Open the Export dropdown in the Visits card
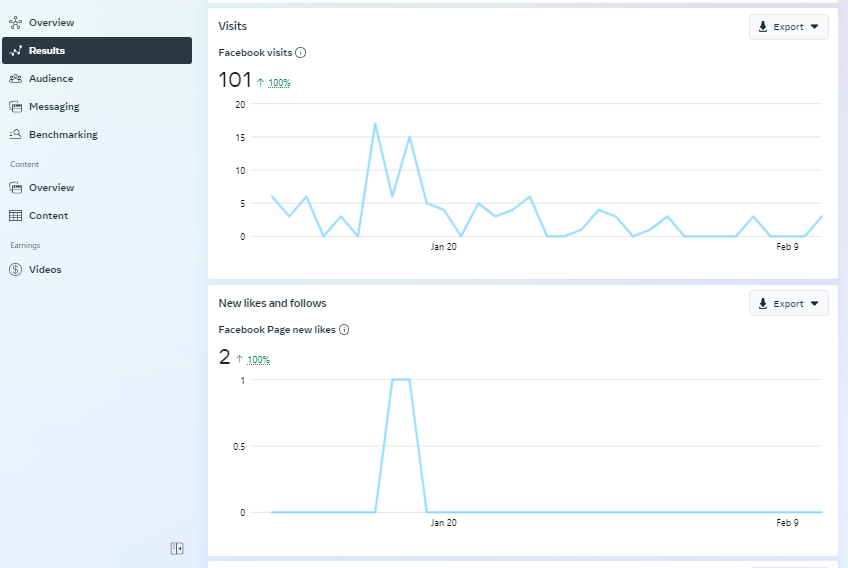 coord(788,27)
